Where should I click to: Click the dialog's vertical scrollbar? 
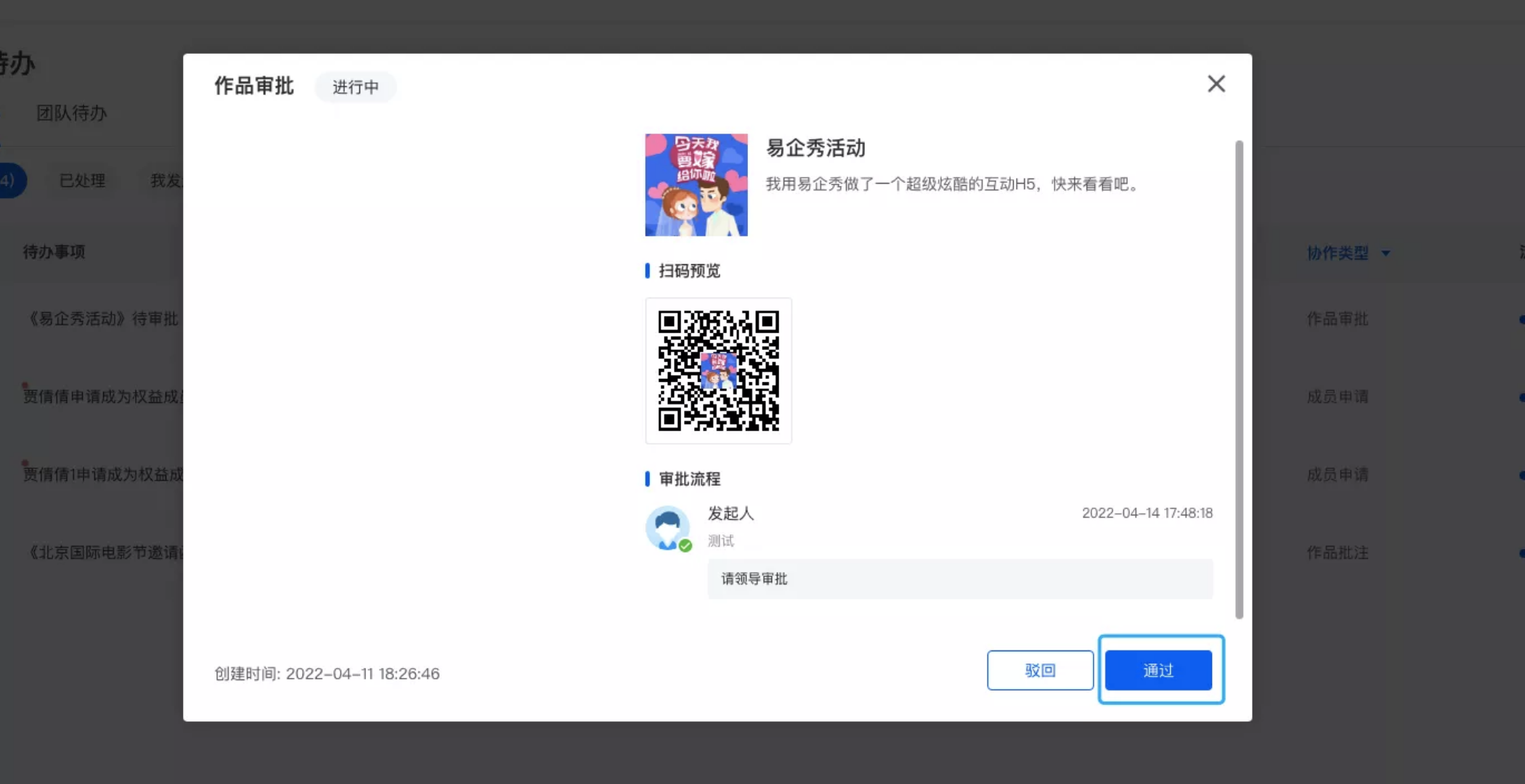[1239, 377]
